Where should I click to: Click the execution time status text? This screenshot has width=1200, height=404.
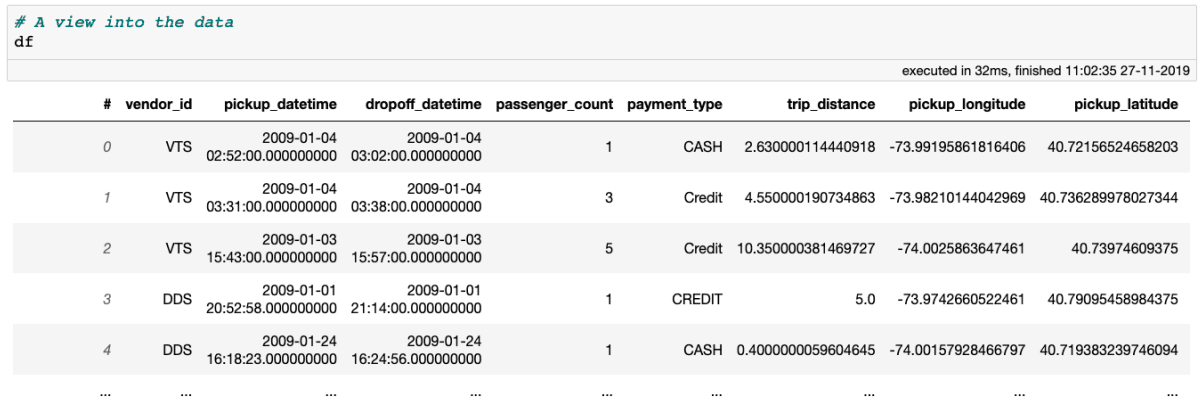coord(1045,71)
